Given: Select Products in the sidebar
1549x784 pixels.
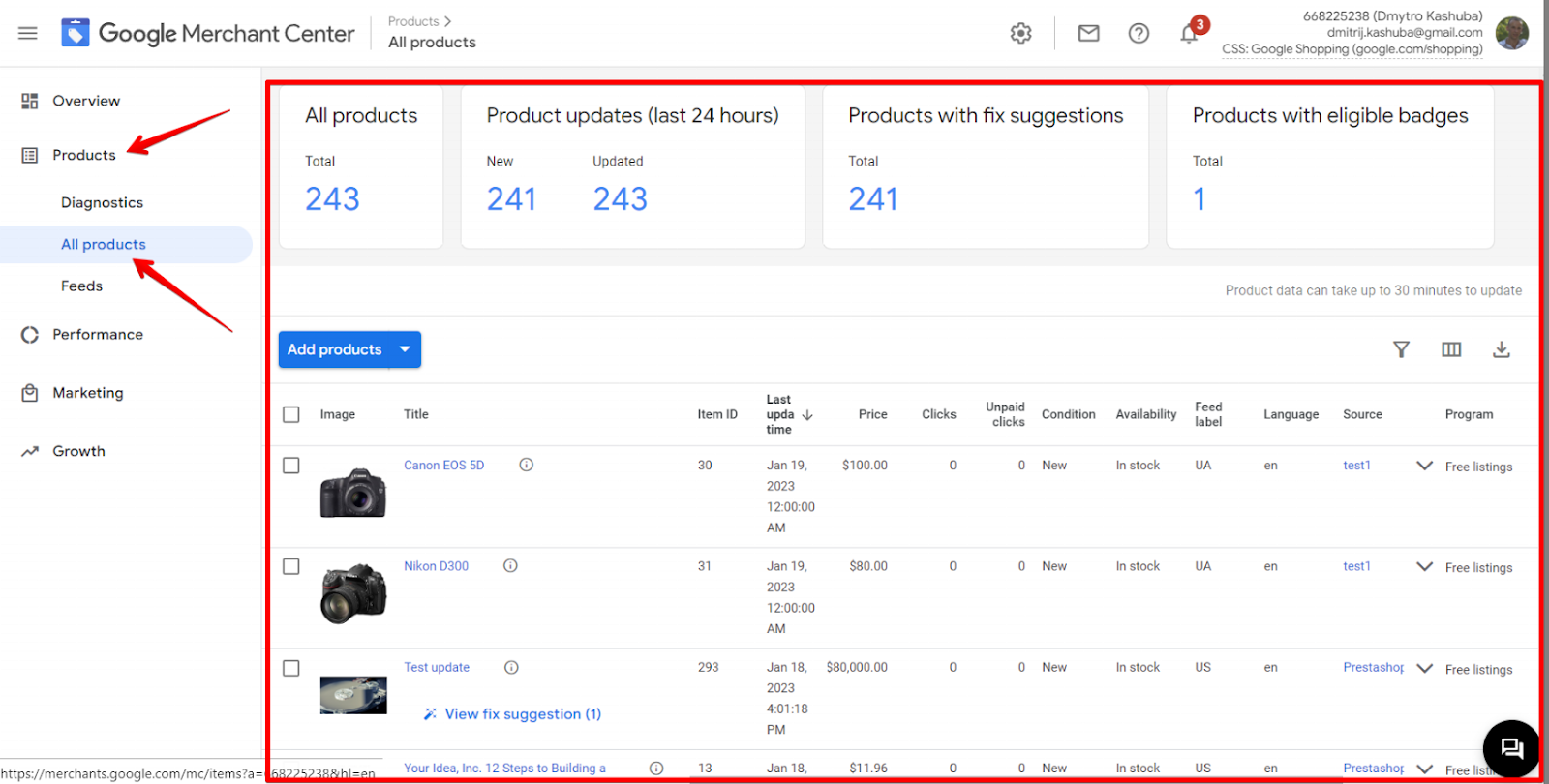Looking at the screenshot, I should 84,155.
